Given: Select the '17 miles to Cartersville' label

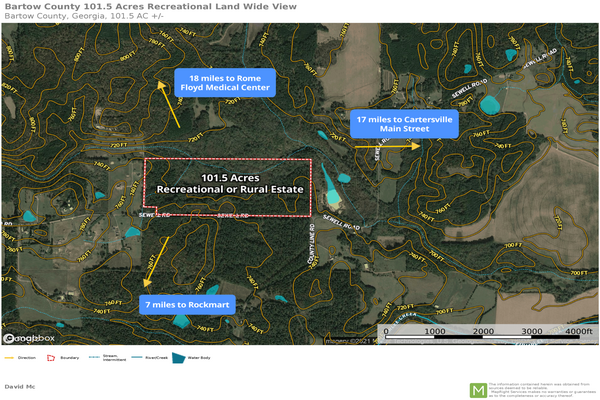Looking at the screenshot, I should (405, 124).
